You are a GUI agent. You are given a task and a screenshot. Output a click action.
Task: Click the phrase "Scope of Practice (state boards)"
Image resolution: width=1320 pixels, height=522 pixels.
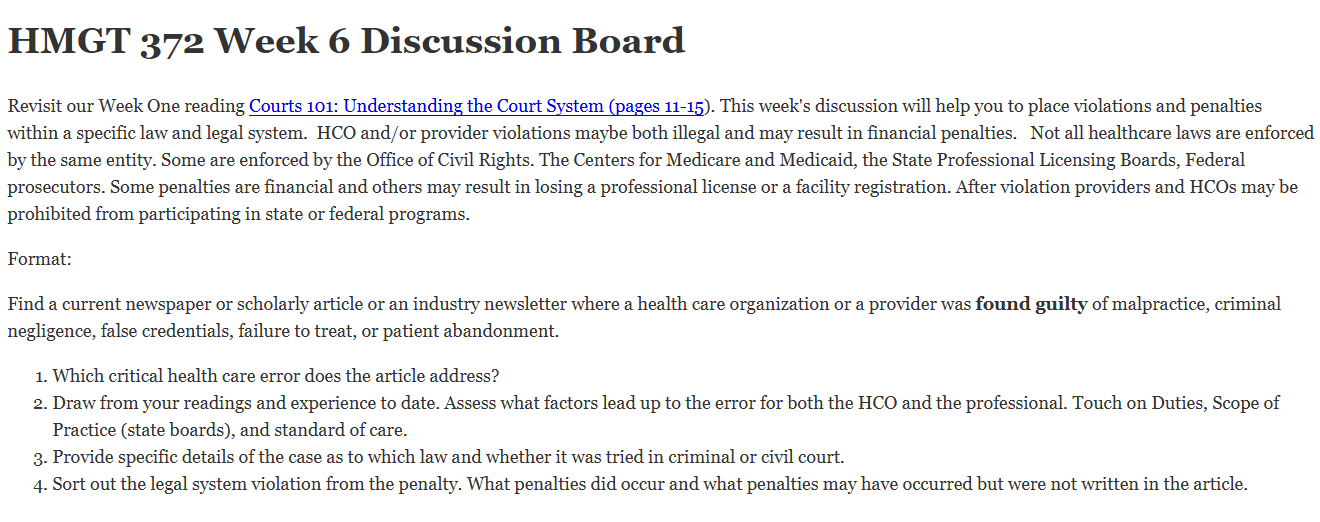(x=666, y=417)
